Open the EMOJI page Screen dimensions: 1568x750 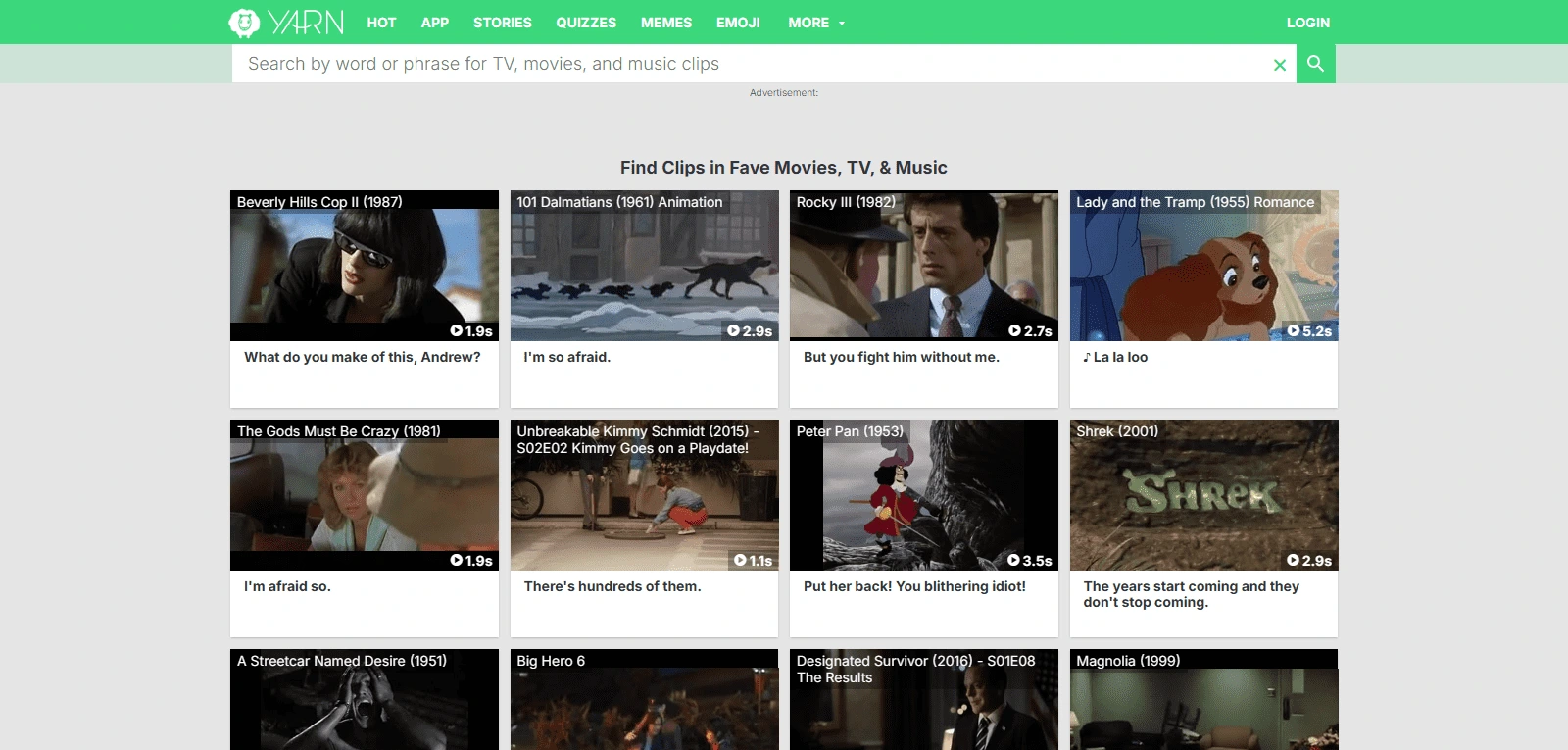pos(738,23)
